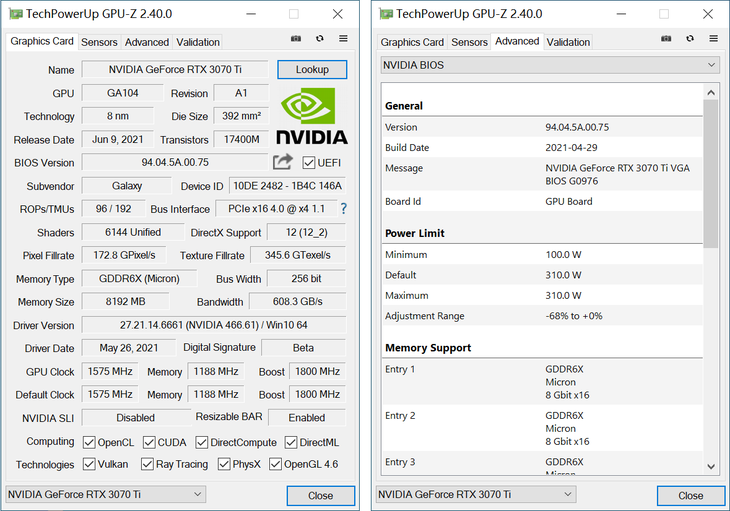The width and height of the screenshot is (730, 511).
Task: Click the BIOS Version field 94.04.5A.00.75
Action: (175, 162)
